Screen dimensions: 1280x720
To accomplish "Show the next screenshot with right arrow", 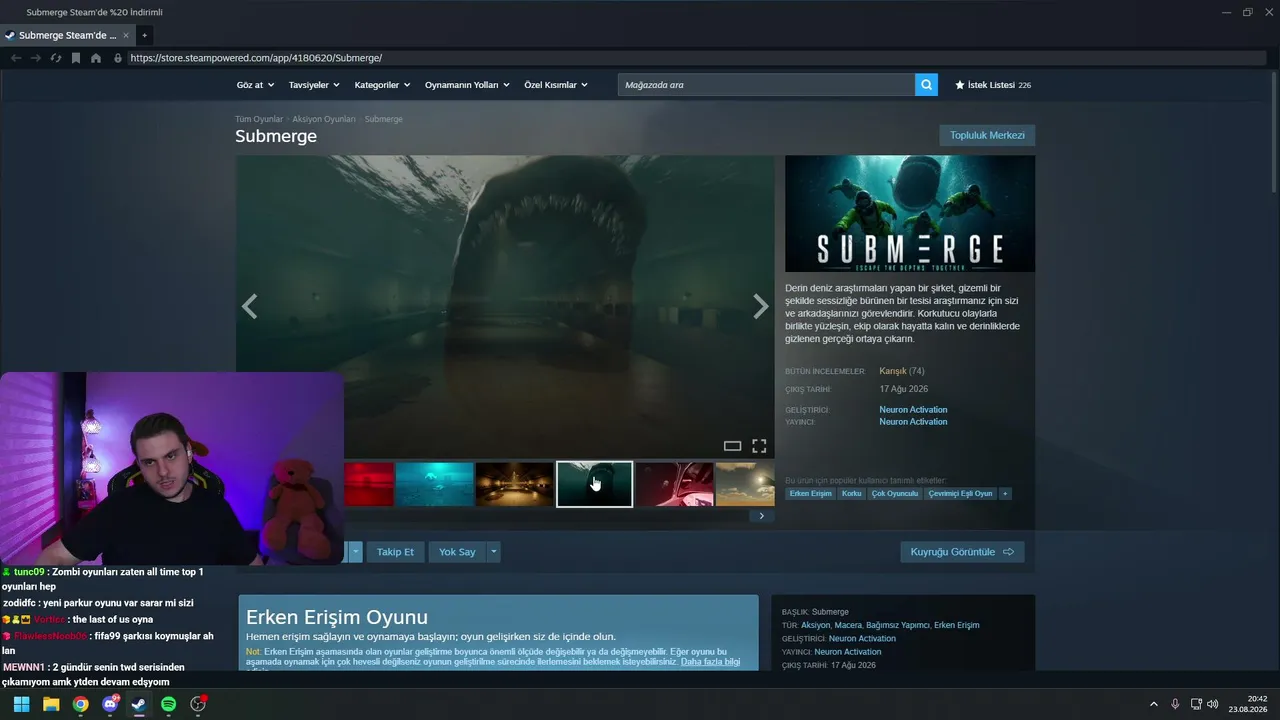I will point(761,306).
